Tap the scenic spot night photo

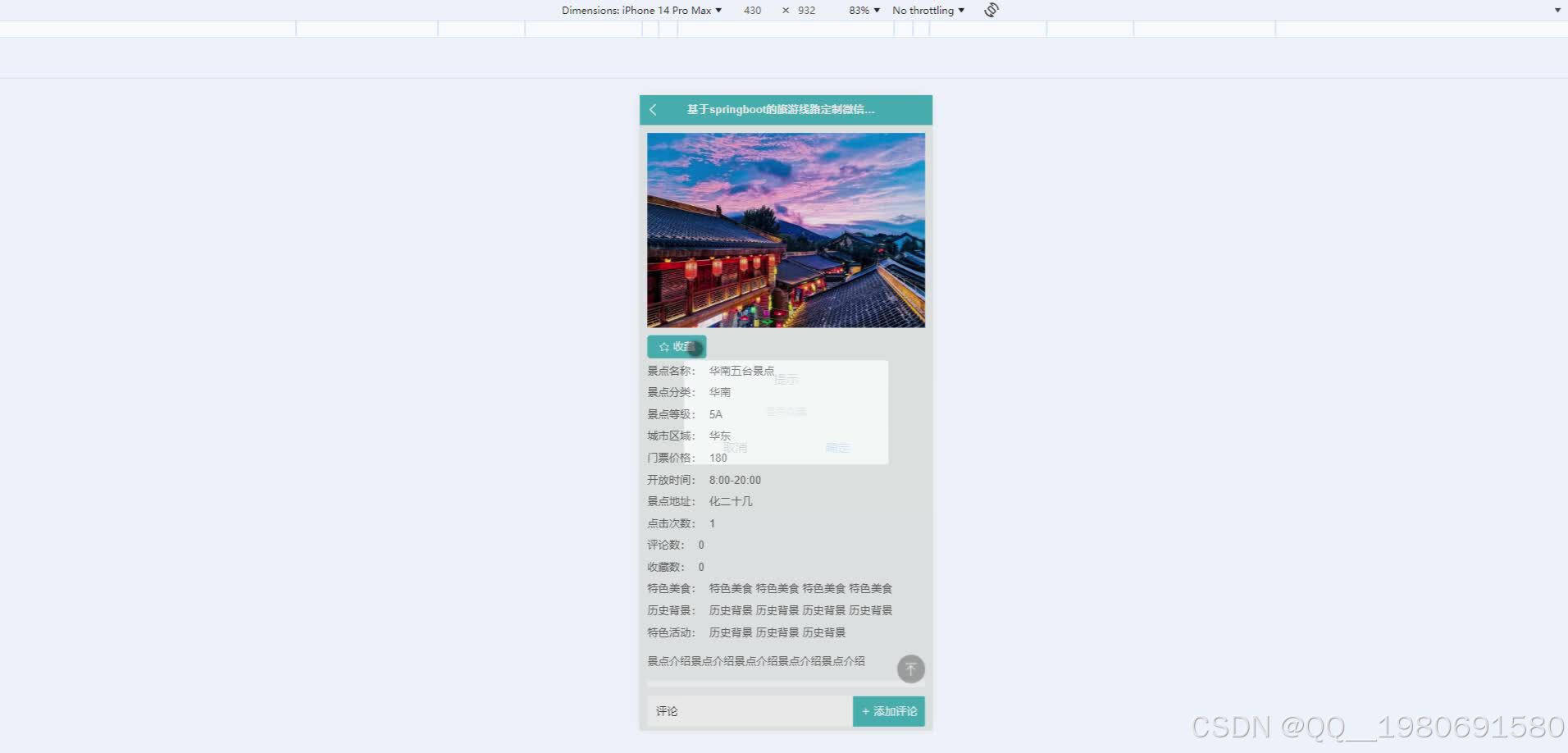click(x=785, y=230)
